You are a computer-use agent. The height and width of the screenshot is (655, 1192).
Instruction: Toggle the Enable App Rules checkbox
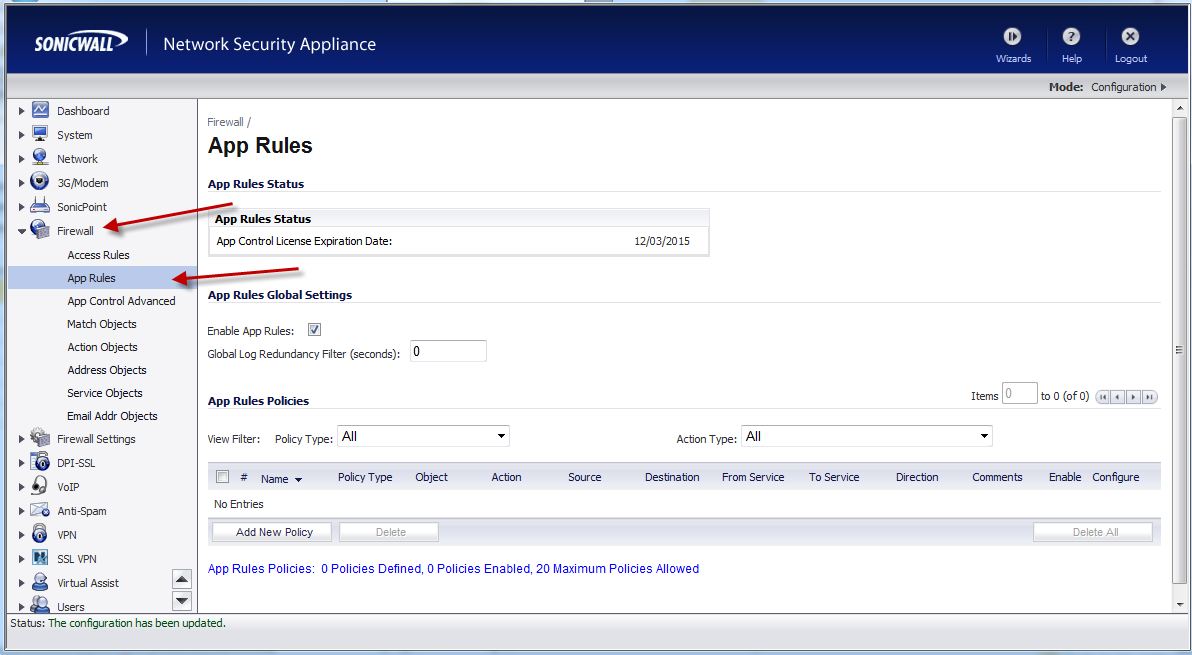315,330
